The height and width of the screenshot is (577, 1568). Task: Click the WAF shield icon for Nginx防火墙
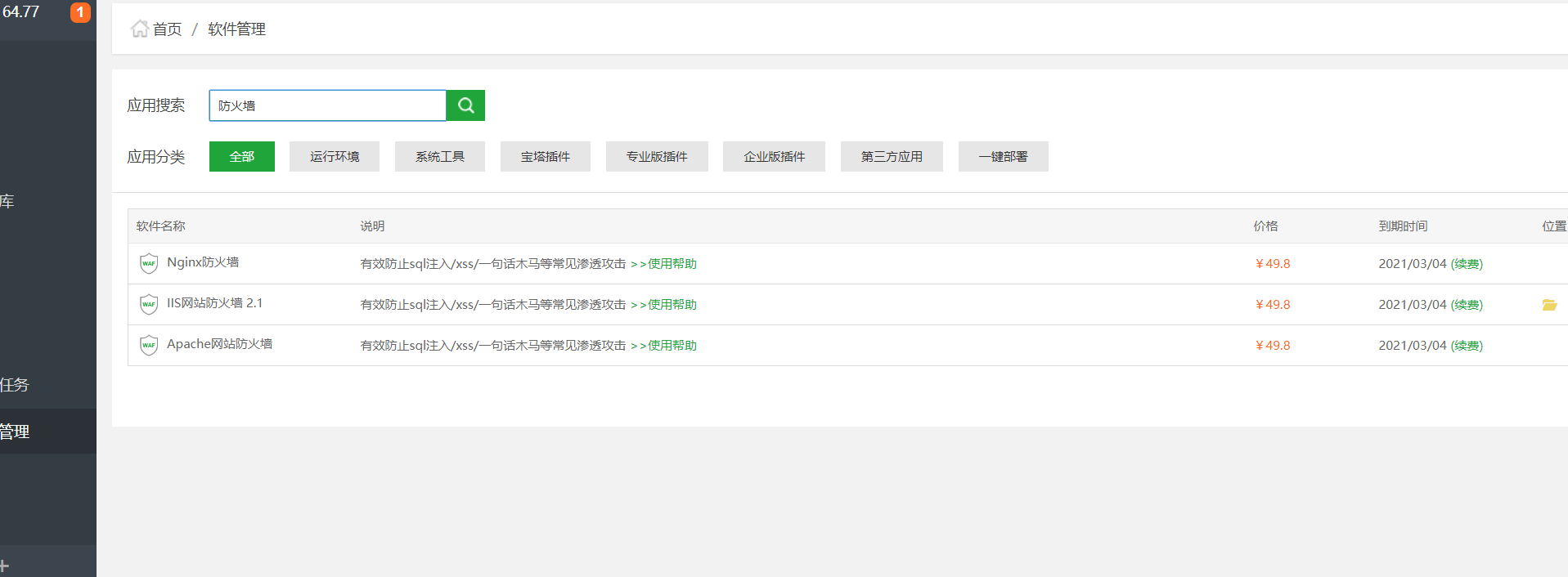click(149, 263)
